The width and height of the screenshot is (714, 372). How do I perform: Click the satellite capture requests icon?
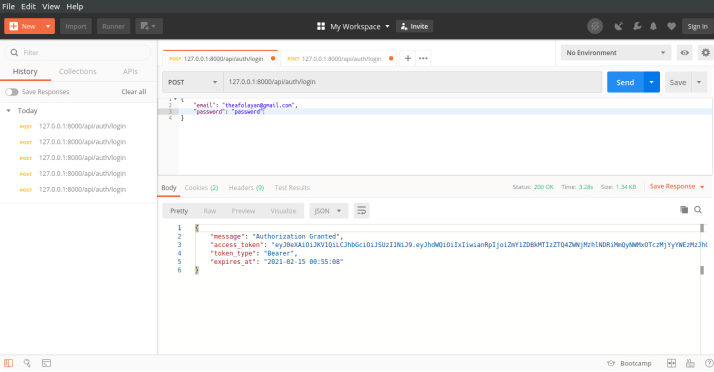pos(618,26)
